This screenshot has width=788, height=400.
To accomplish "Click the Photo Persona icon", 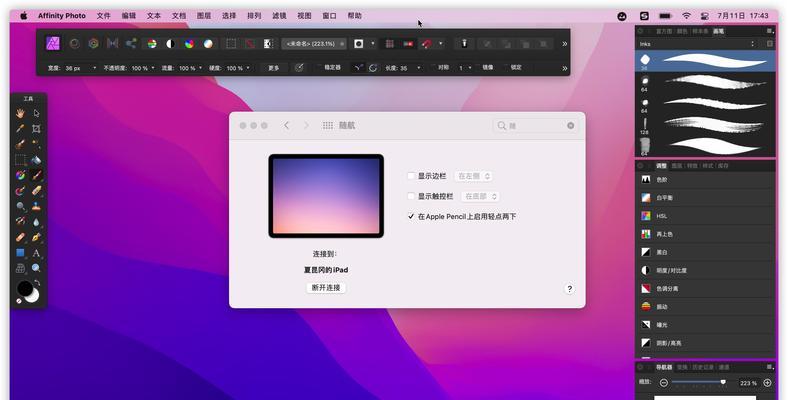I will 53,43.
